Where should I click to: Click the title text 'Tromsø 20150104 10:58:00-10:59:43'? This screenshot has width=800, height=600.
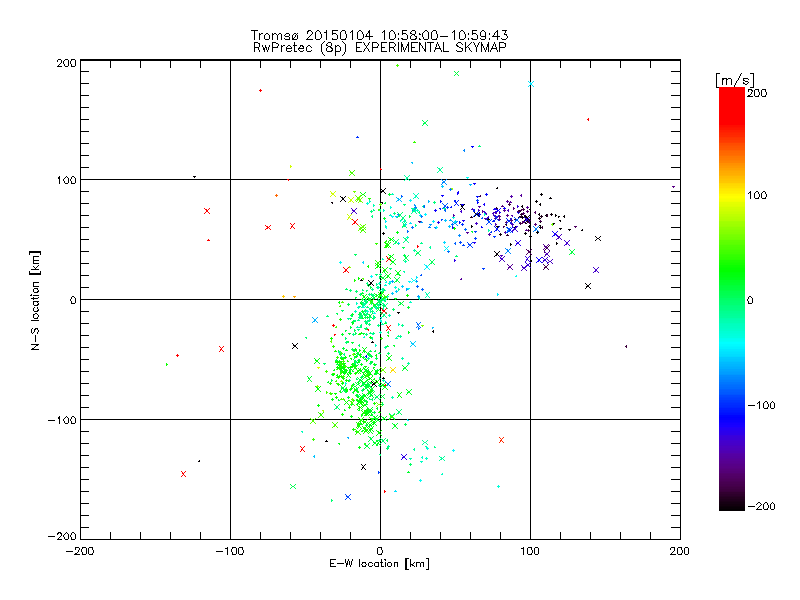pyautogui.click(x=379, y=35)
